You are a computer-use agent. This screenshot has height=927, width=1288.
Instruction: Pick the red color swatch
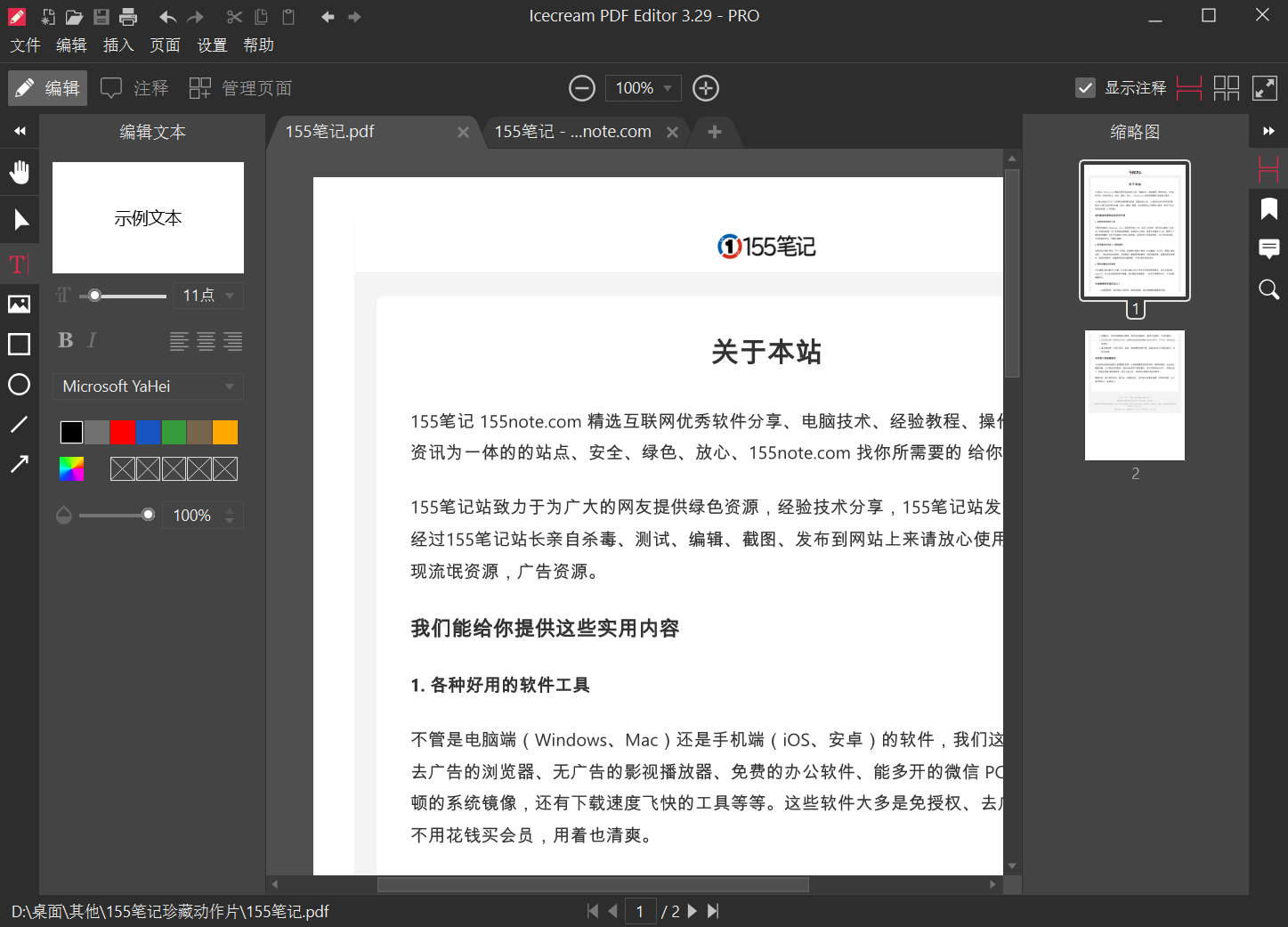(x=122, y=433)
